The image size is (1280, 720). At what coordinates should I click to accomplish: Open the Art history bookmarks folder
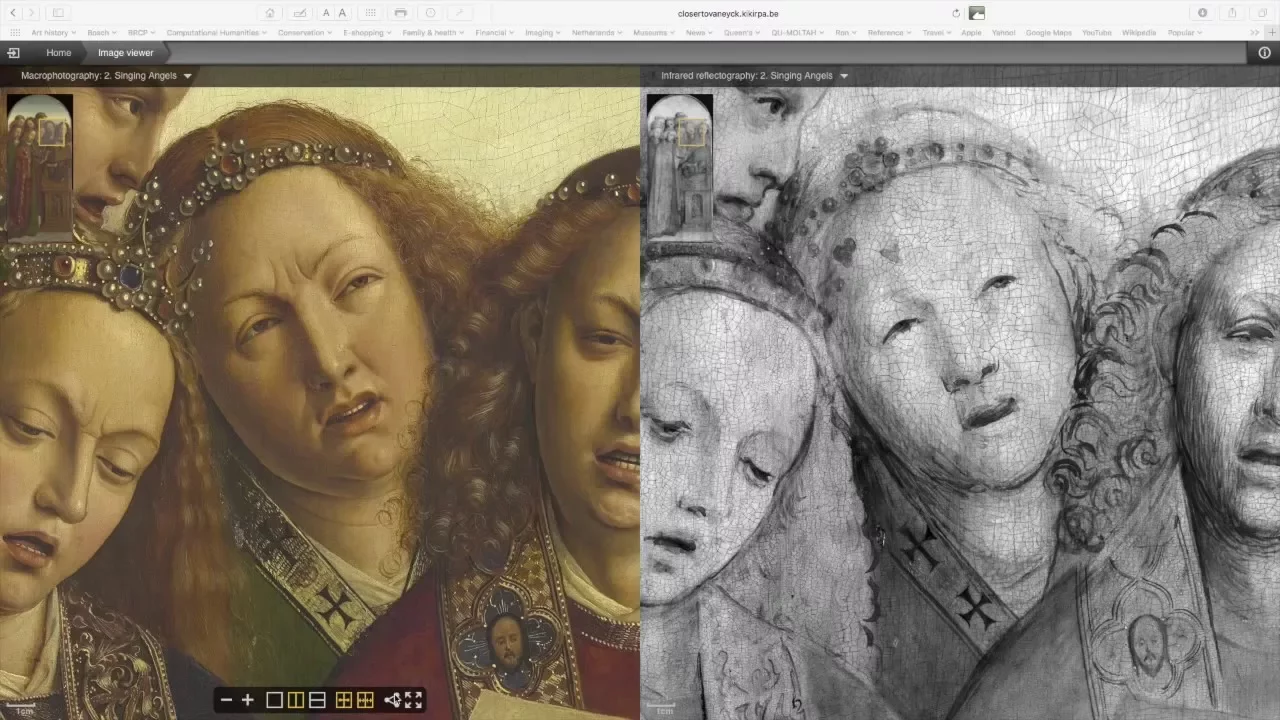pos(53,33)
